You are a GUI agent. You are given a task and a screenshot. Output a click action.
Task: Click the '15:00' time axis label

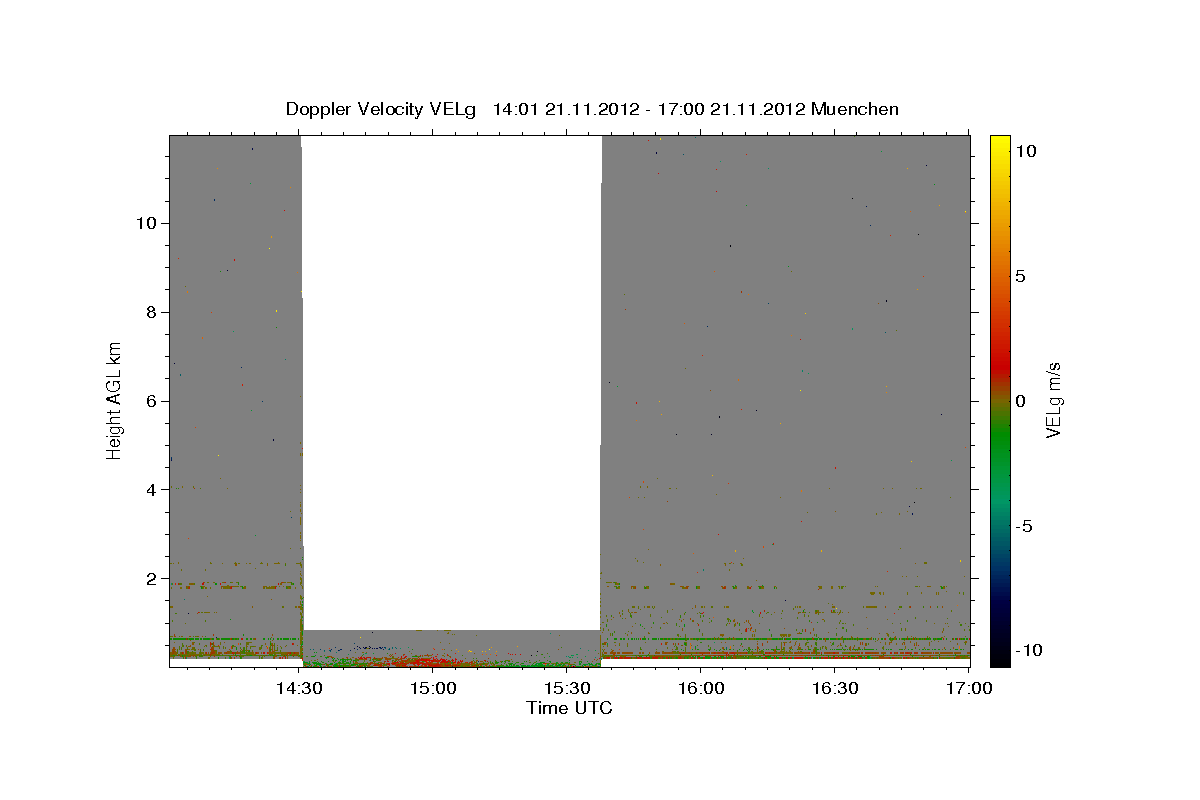pos(433,688)
